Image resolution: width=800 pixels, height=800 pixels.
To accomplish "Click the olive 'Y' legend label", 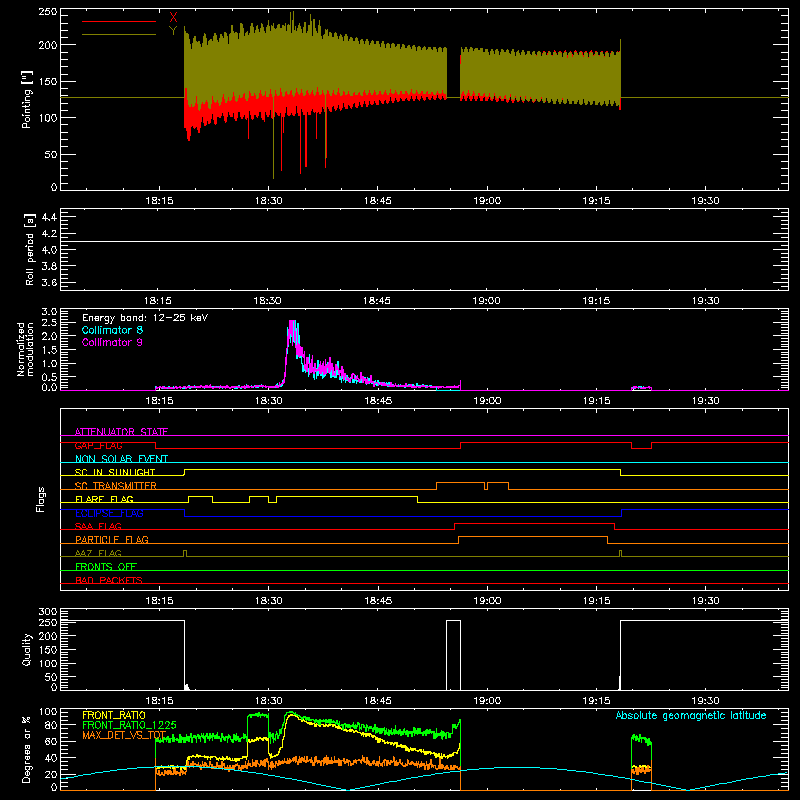I will coord(173,31).
